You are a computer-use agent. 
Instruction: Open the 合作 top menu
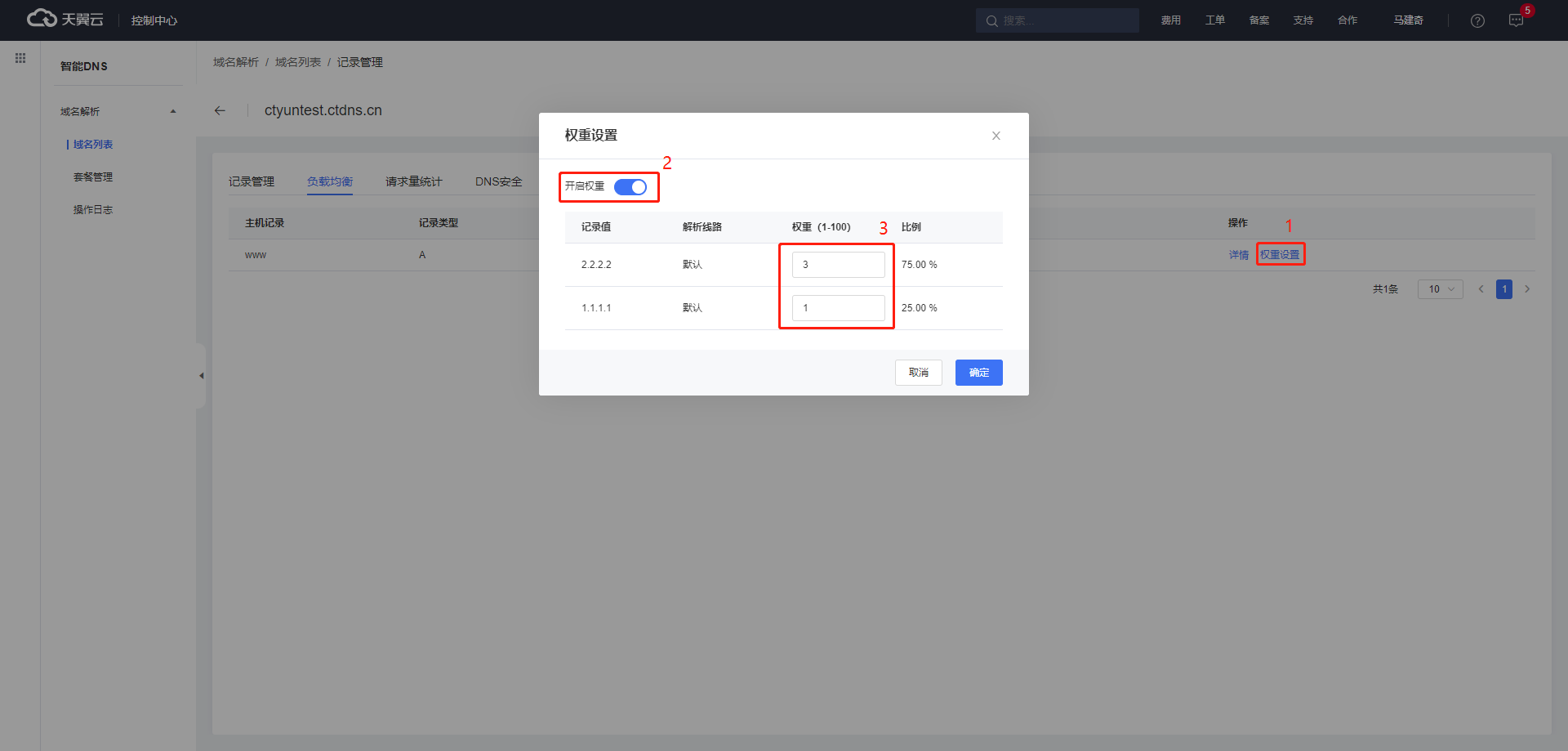tap(1347, 20)
